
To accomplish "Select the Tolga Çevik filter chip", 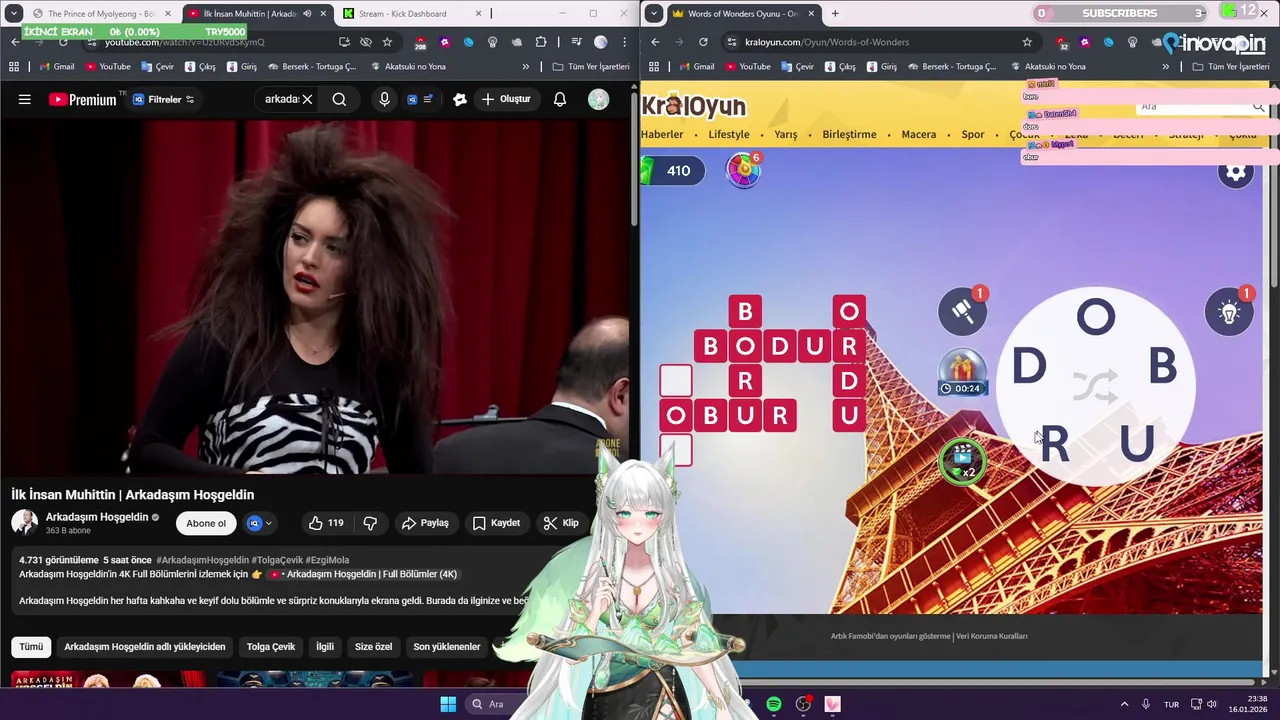I will click(x=271, y=647).
